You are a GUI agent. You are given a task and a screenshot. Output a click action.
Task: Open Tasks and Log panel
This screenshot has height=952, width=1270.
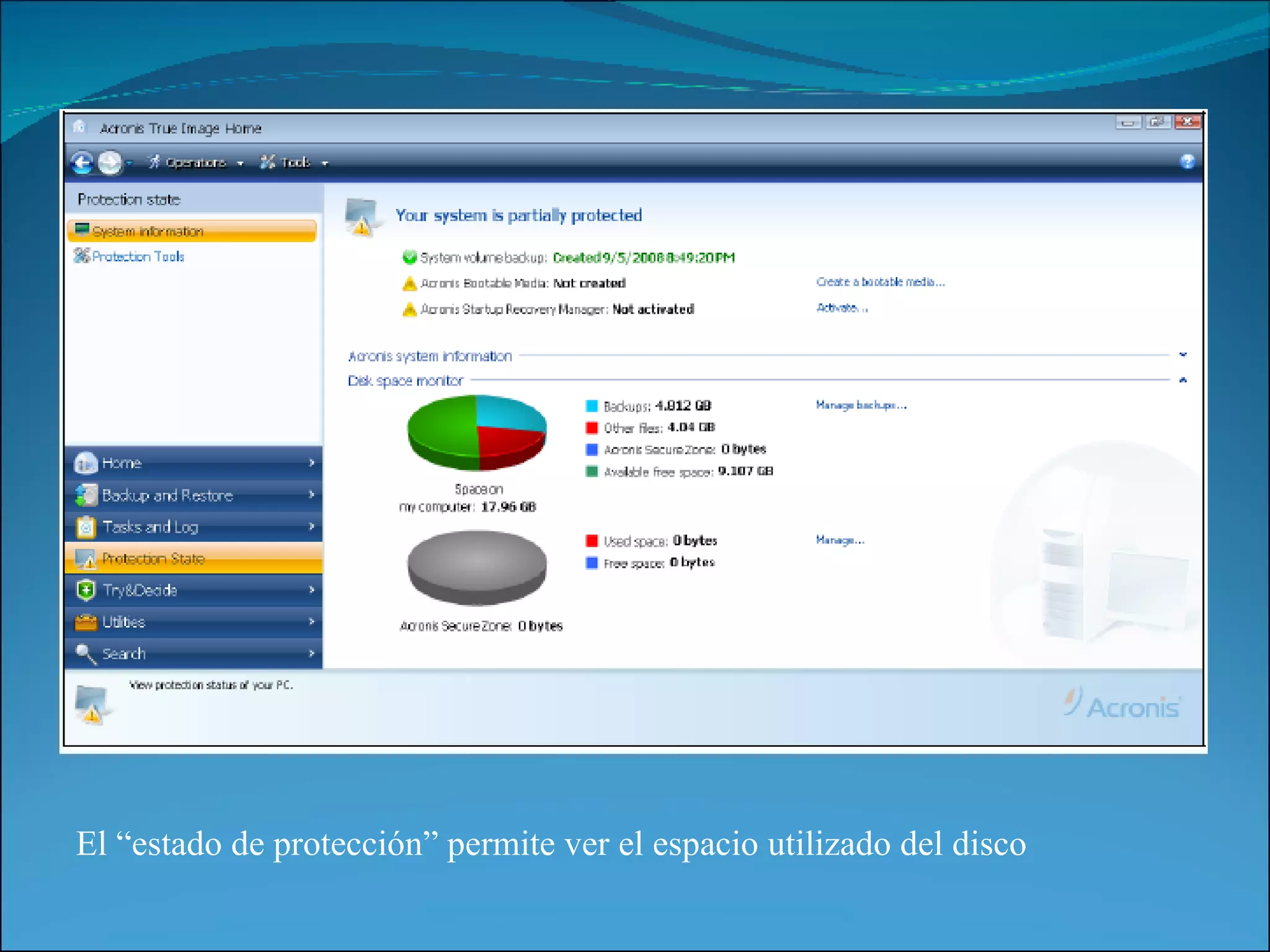(193, 526)
